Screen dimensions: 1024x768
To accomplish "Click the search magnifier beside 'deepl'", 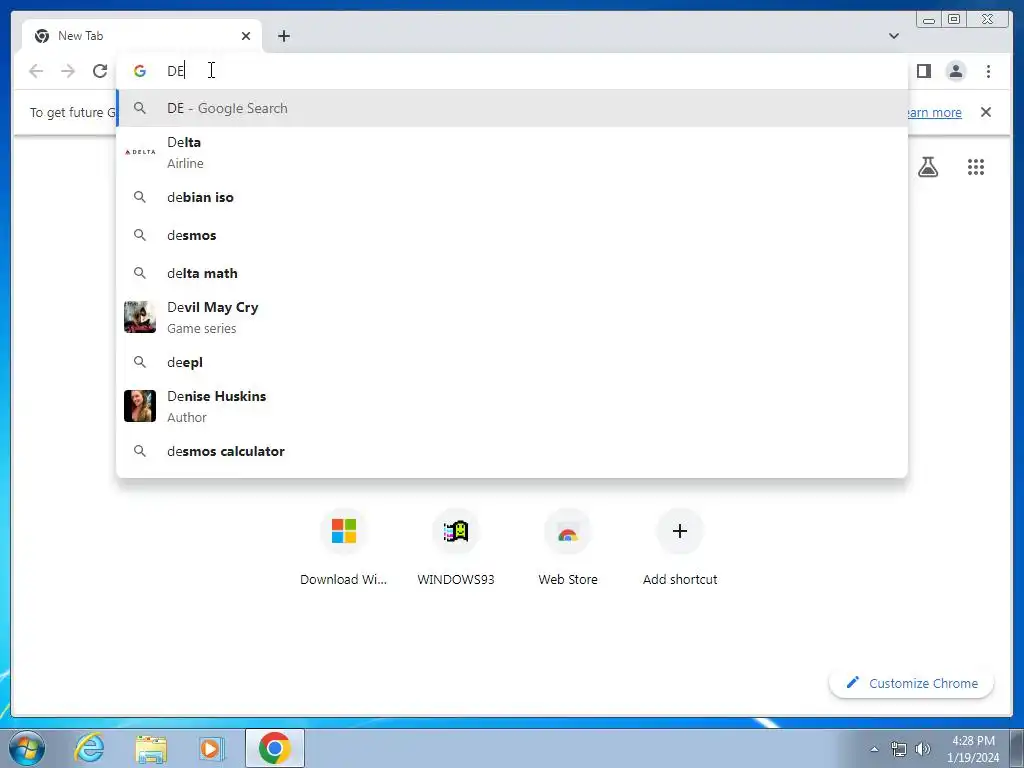I will coord(140,361).
